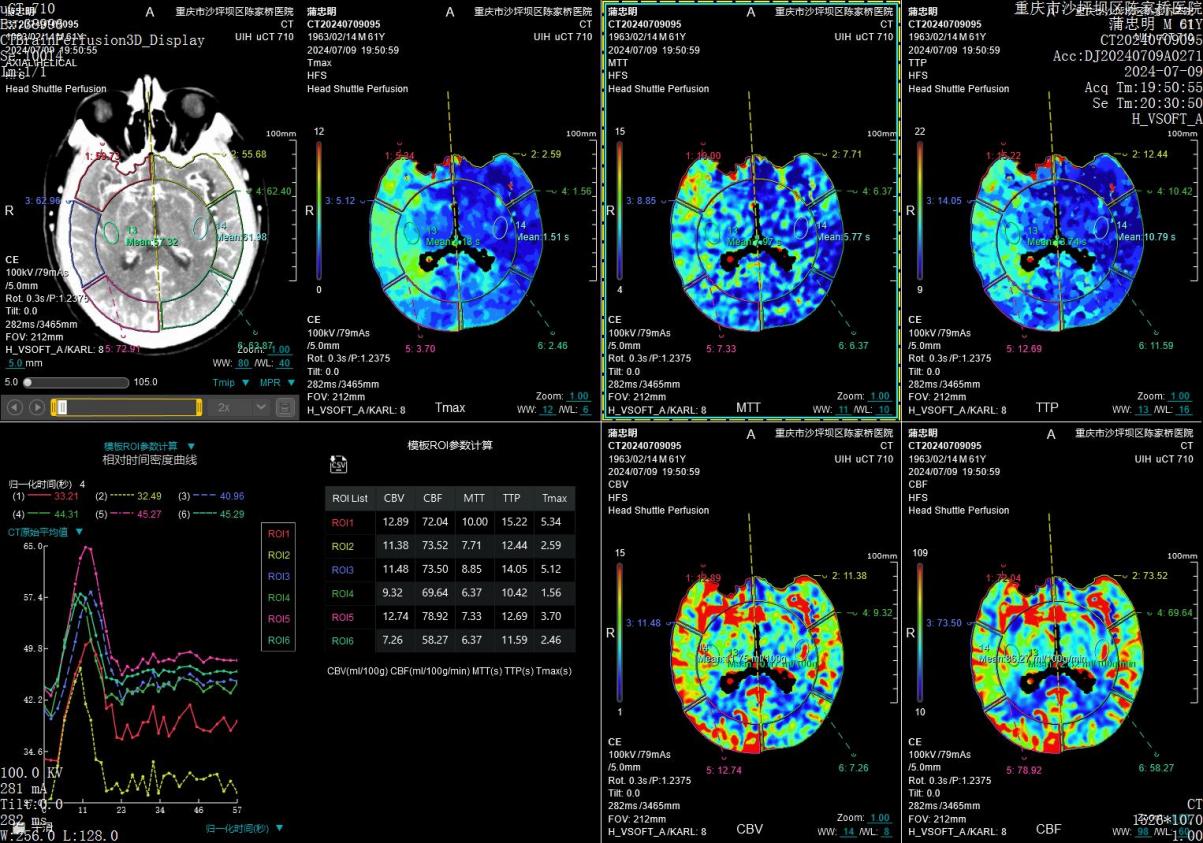Select ROI1 in the chart legend

[x=278, y=534]
